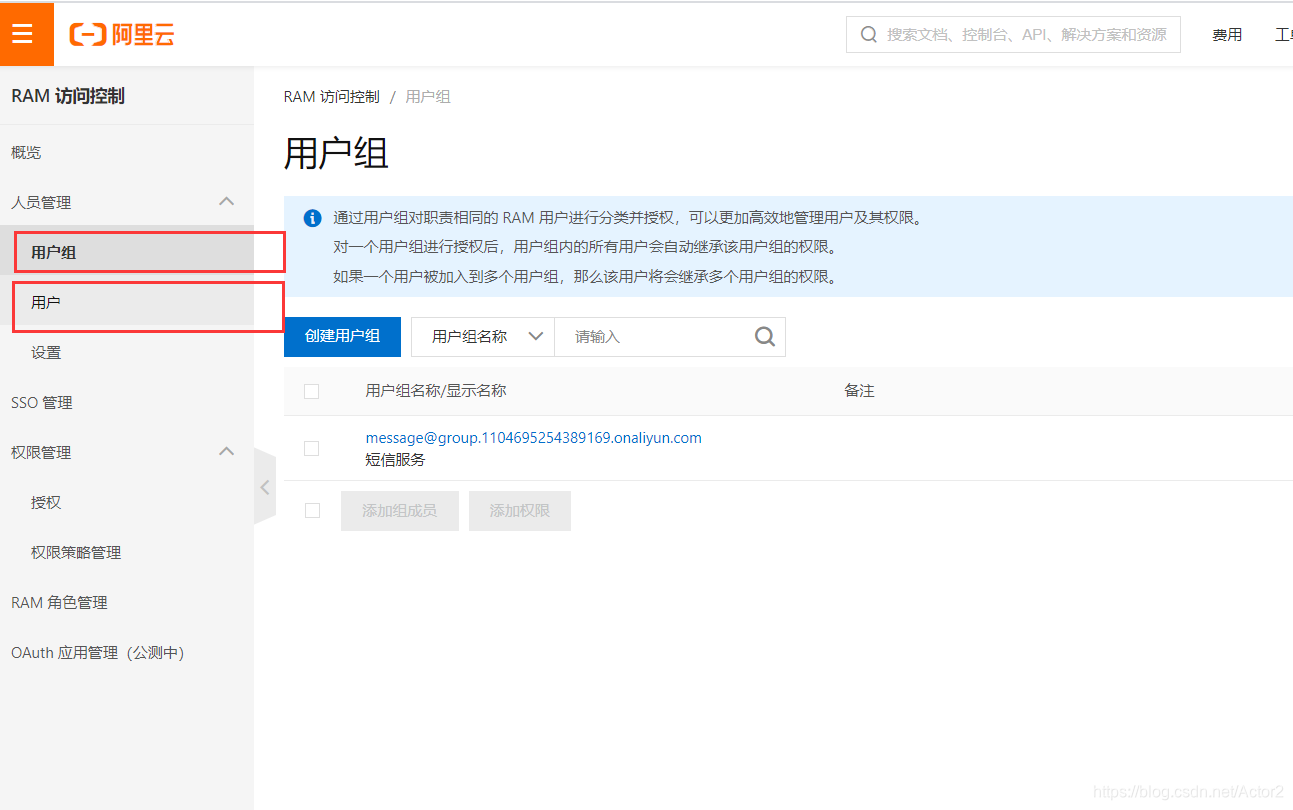Click the 短信服务 display name text
Screen dimensions: 1293x810
[x=396, y=460]
